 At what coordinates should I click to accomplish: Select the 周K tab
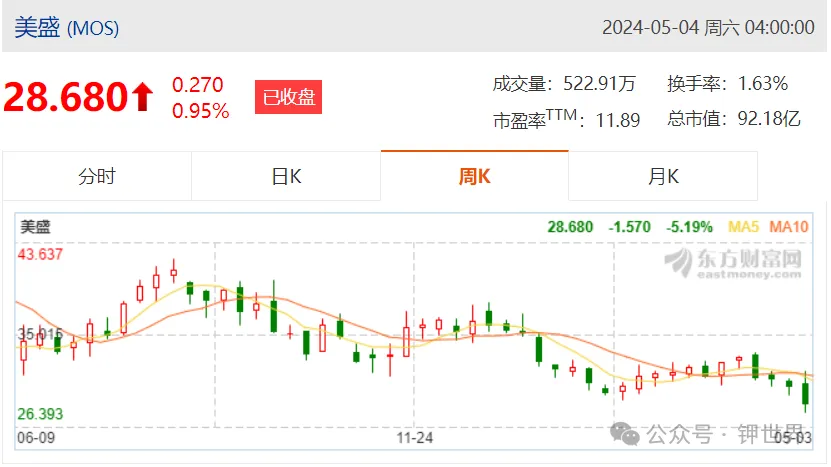pyautogui.click(x=474, y=176)
